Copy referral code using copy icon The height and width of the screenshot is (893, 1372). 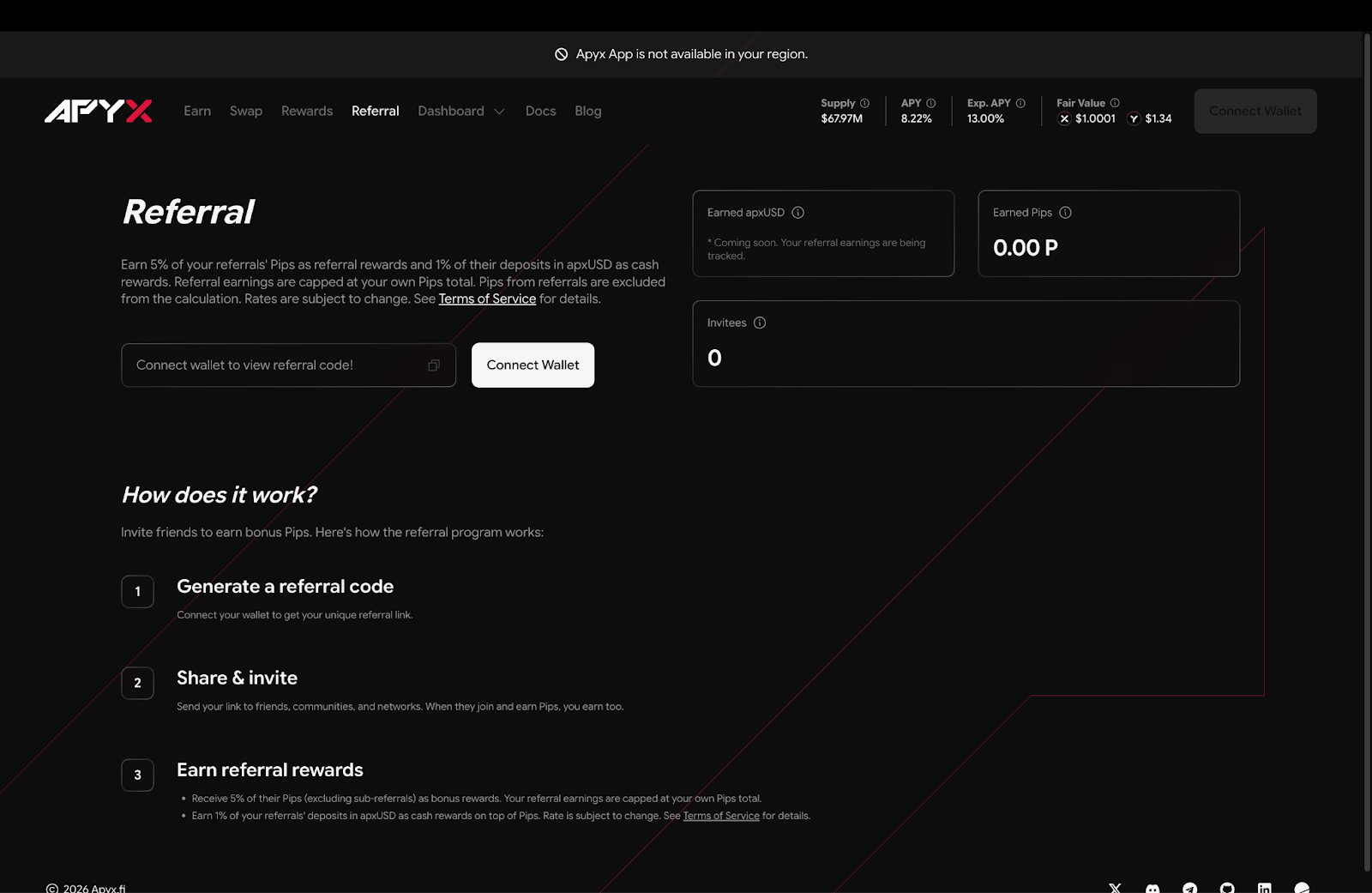434,365
